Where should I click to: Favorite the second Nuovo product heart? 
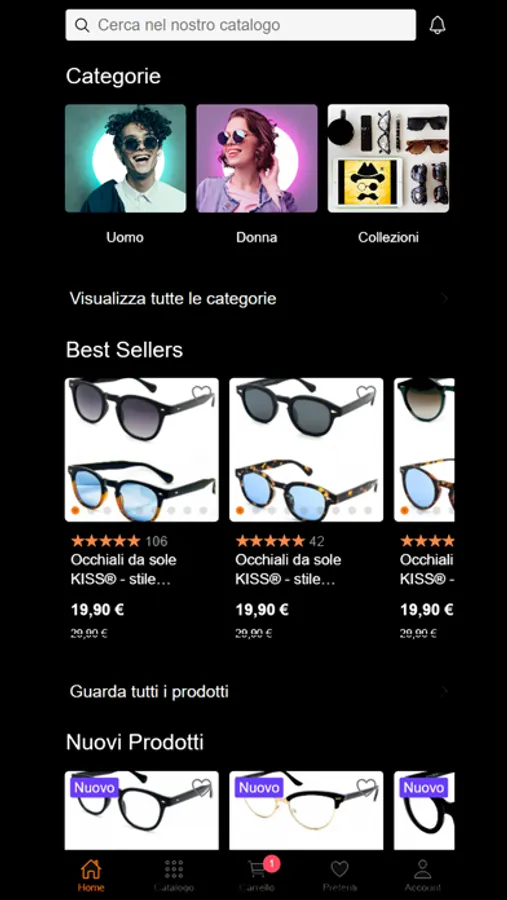pyautogui.click(x=366, y=786)
